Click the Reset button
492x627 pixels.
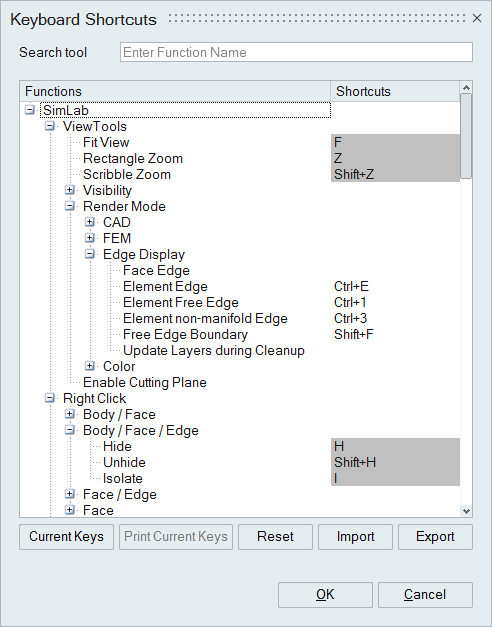275,537
